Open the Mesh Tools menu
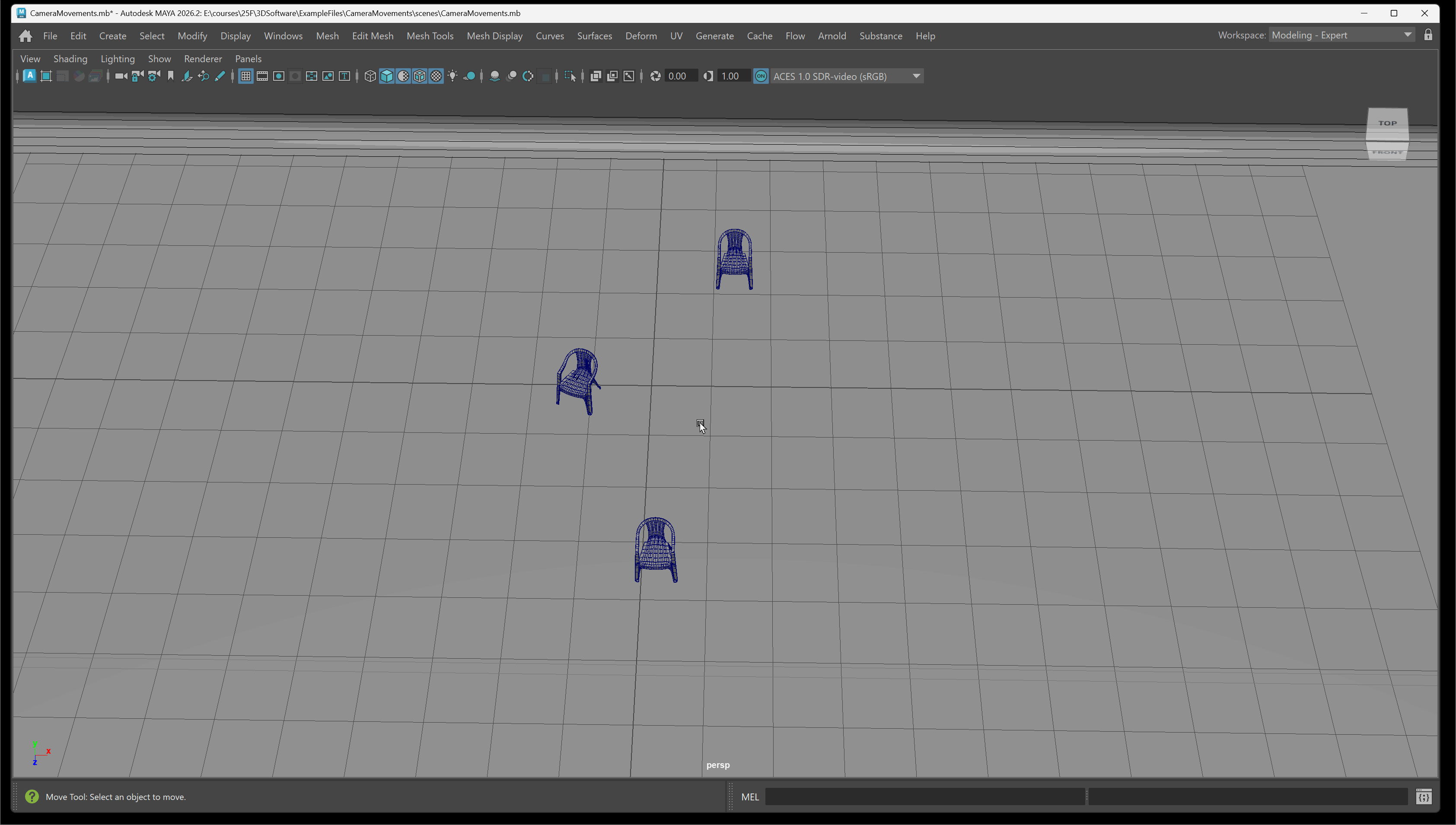Viewport: 1456px width, 825px height. (x=430, y=36)
